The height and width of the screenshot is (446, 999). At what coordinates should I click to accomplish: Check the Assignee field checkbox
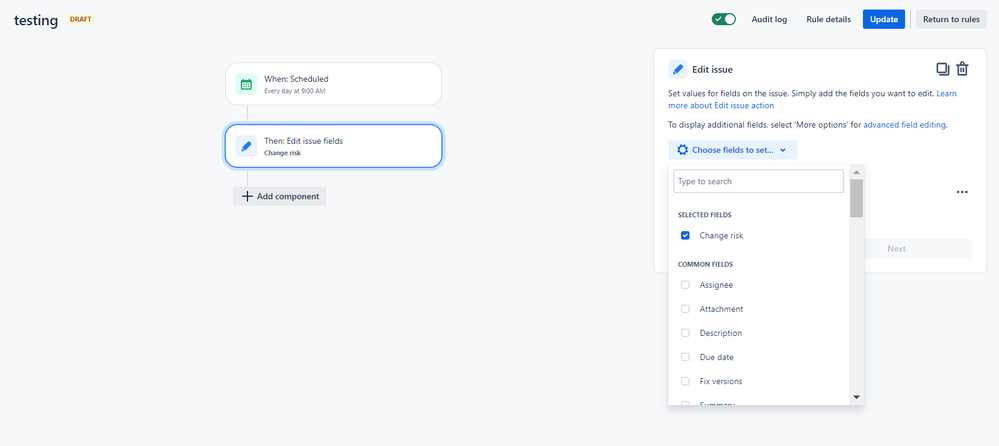685,285
